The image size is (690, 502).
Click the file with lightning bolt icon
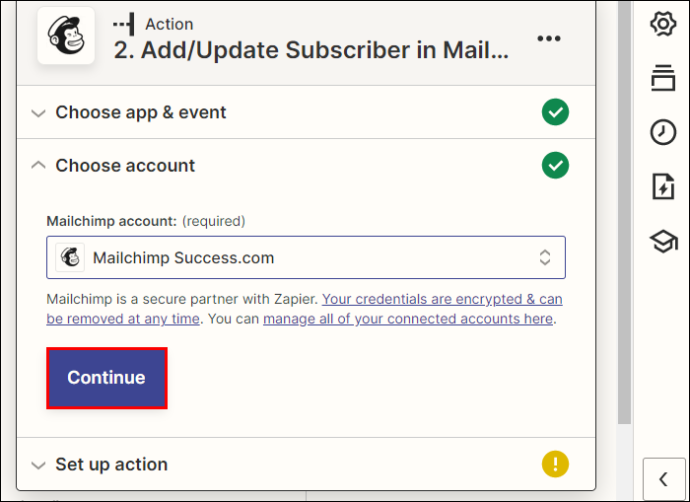[663, 186]
